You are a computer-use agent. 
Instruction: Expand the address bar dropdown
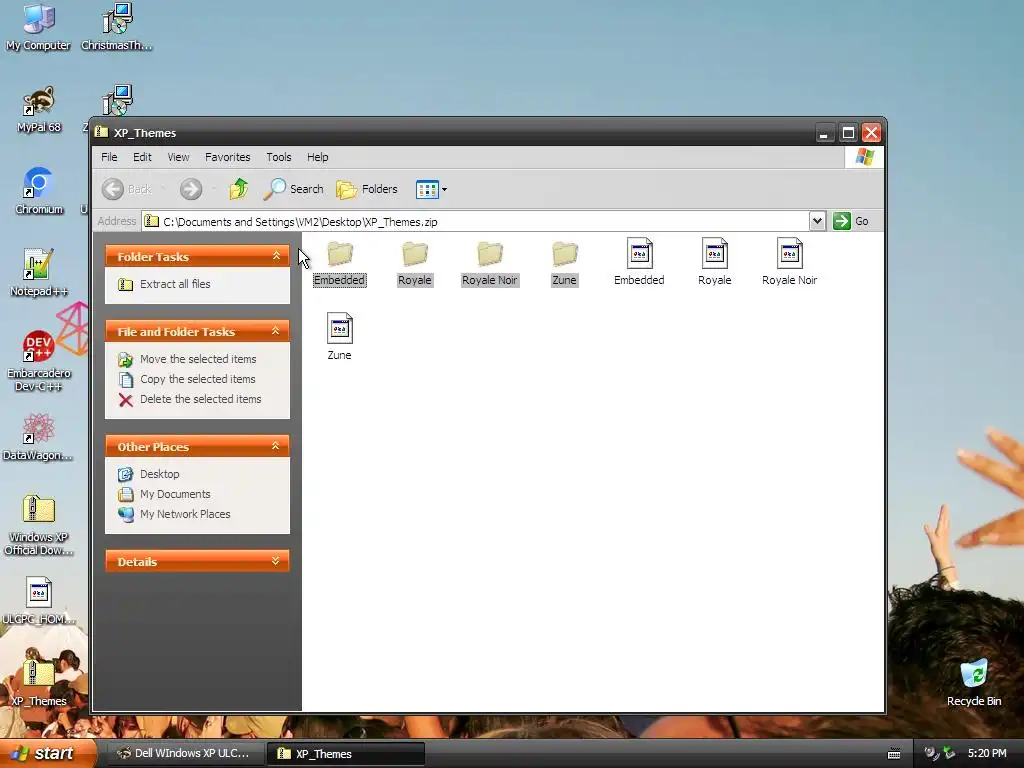[817, 221]
